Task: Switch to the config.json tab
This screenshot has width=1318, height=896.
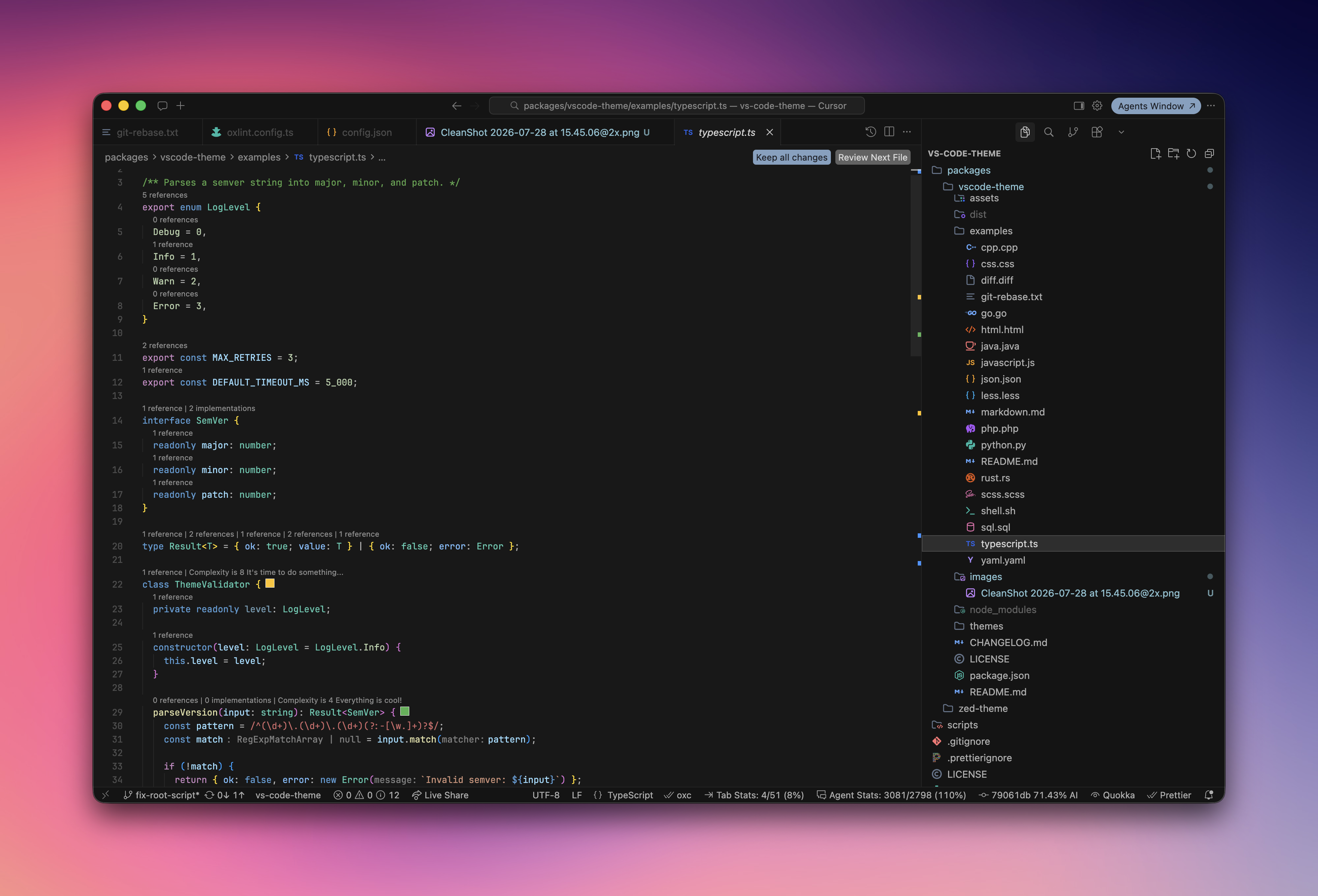Action: tap(366, 132)
